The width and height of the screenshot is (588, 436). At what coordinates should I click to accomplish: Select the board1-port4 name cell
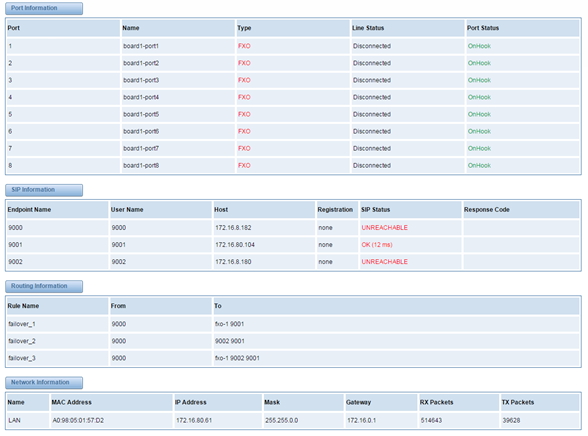click(141, 97)
